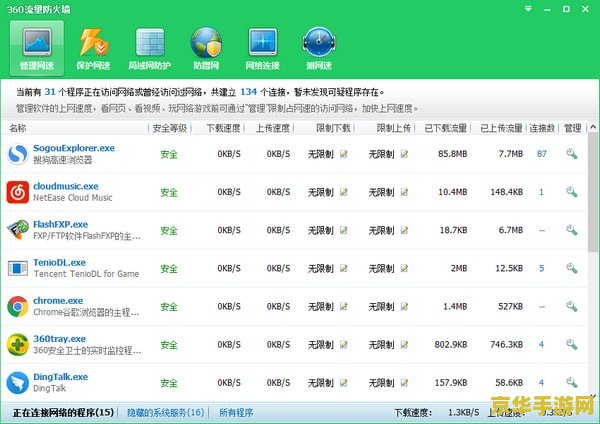Screen dimensions: 600x424
Task: Edit download limit for FlashFXP.exe
Action: coord(344,230)
